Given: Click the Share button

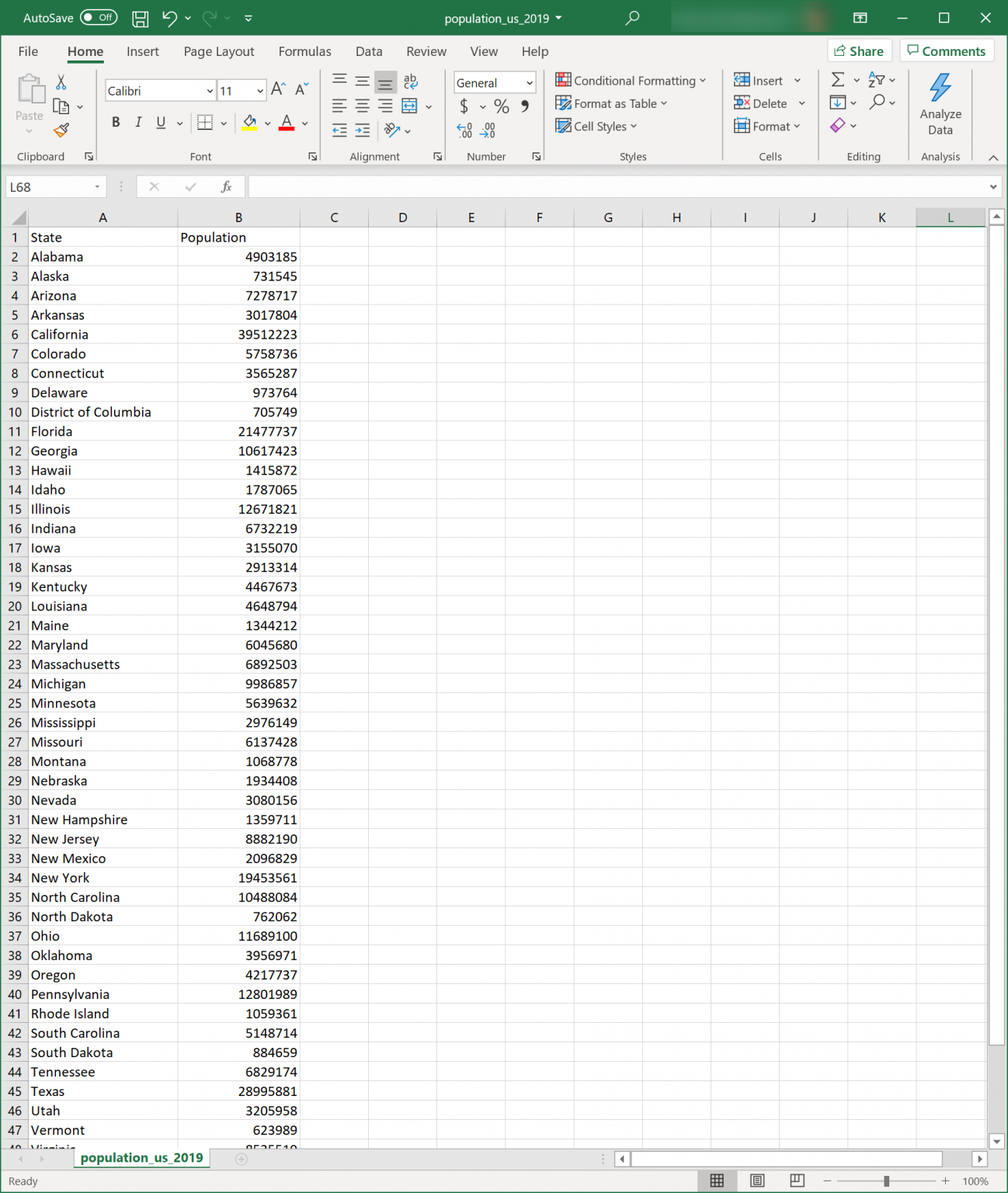Looking at the screenshot, I should pyautogui.click(x=859, y=50).
